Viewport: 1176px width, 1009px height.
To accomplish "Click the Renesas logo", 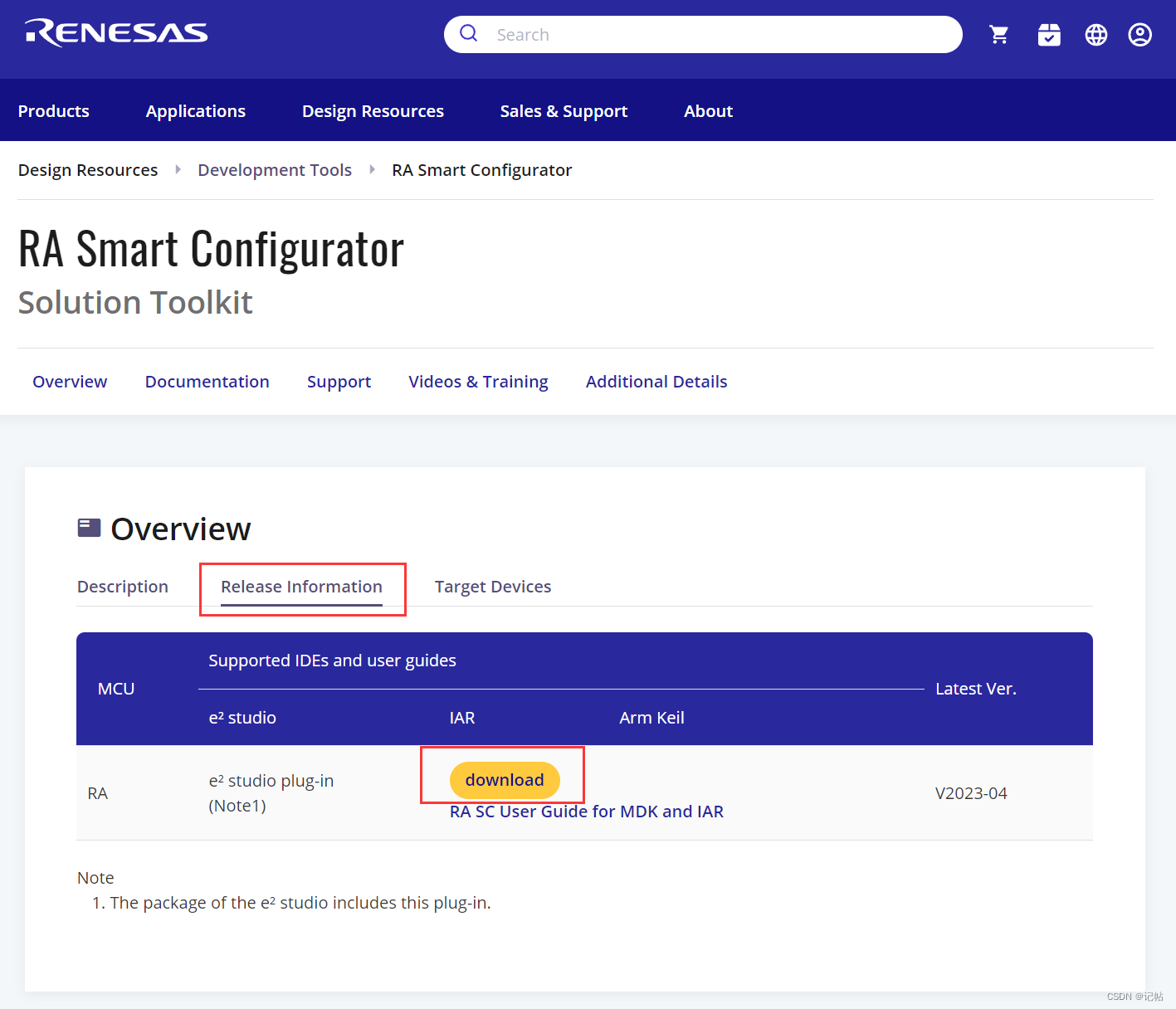I will [x=116, y=33].
